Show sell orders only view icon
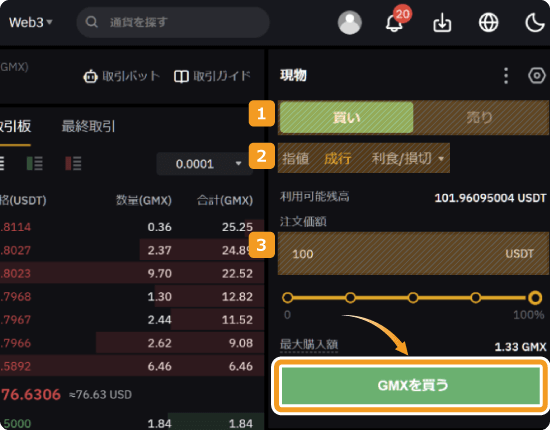The height and width of the screenshot is (430, 550). [73, 163]
